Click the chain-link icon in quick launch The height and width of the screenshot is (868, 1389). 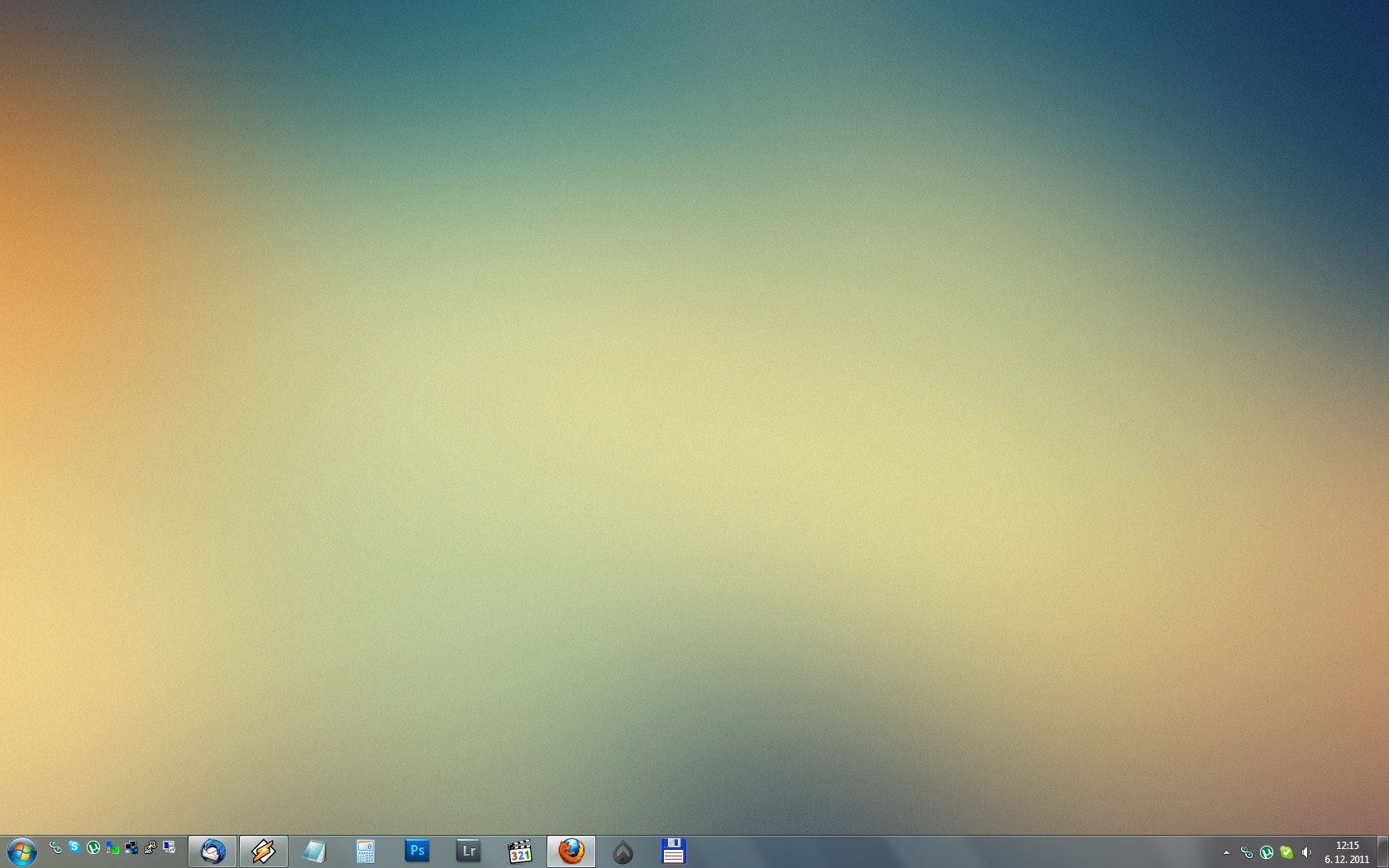[x=55, y=847]
